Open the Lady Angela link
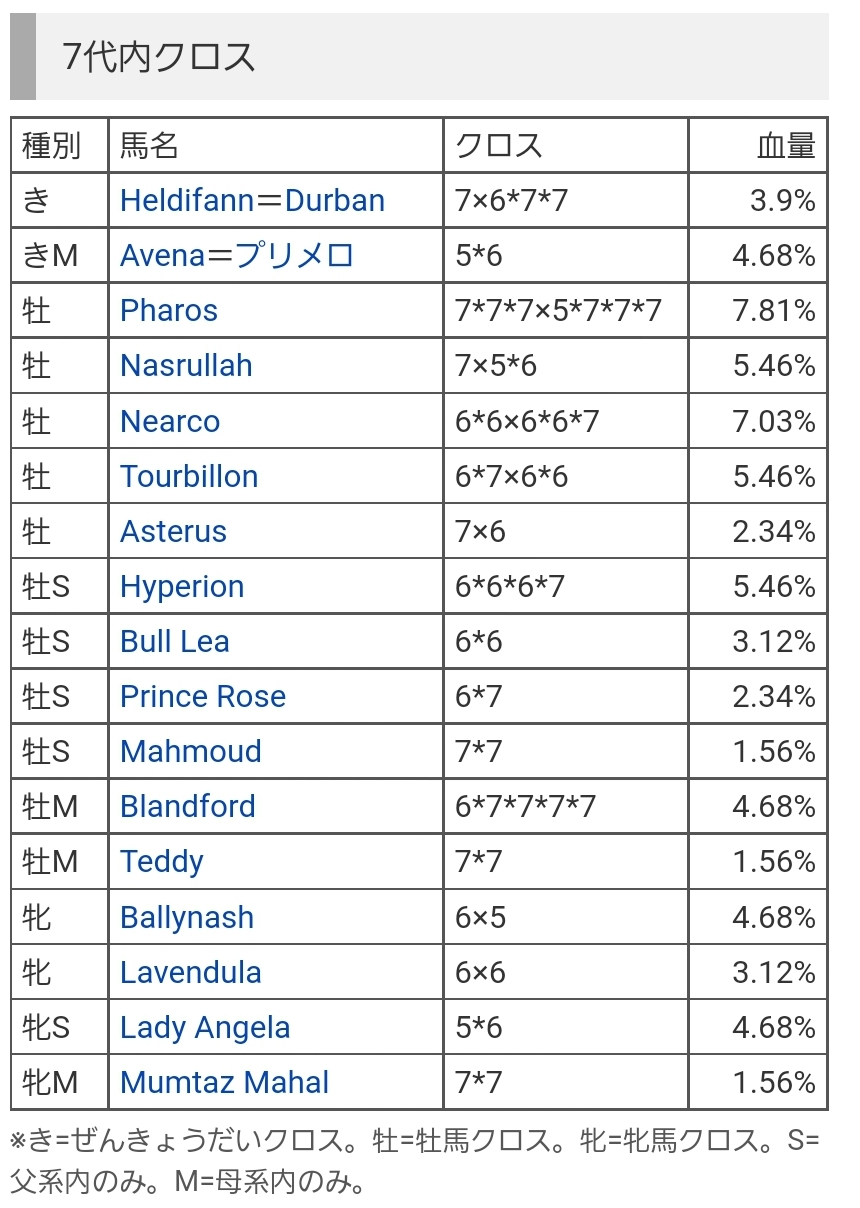Image resolution: width=860 pixels, height=1208 pixels. 205,1027
